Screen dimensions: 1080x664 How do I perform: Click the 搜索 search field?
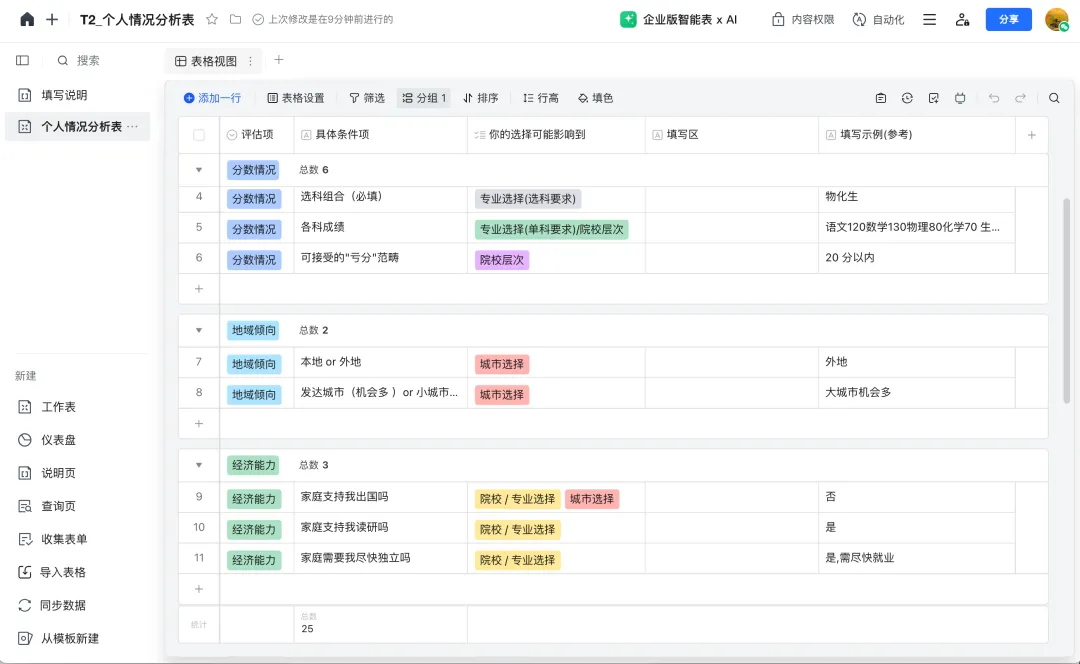tap(87, 61)
